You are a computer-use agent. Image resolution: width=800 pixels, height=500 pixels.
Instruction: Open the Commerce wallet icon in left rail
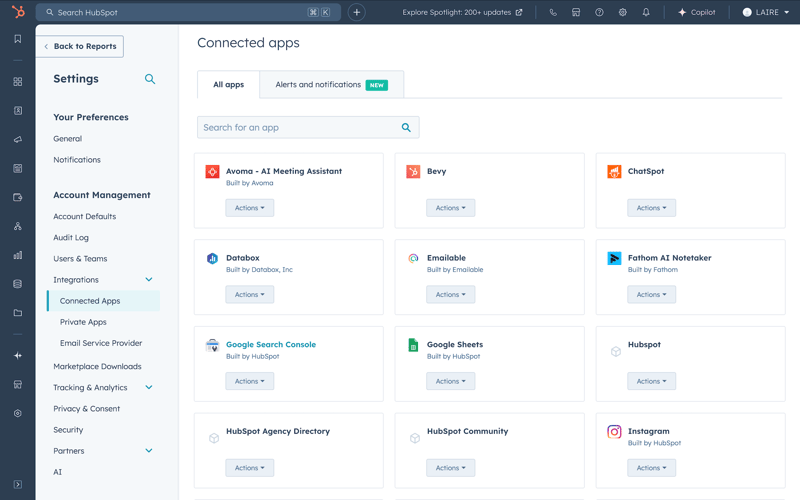click(18, 197)
